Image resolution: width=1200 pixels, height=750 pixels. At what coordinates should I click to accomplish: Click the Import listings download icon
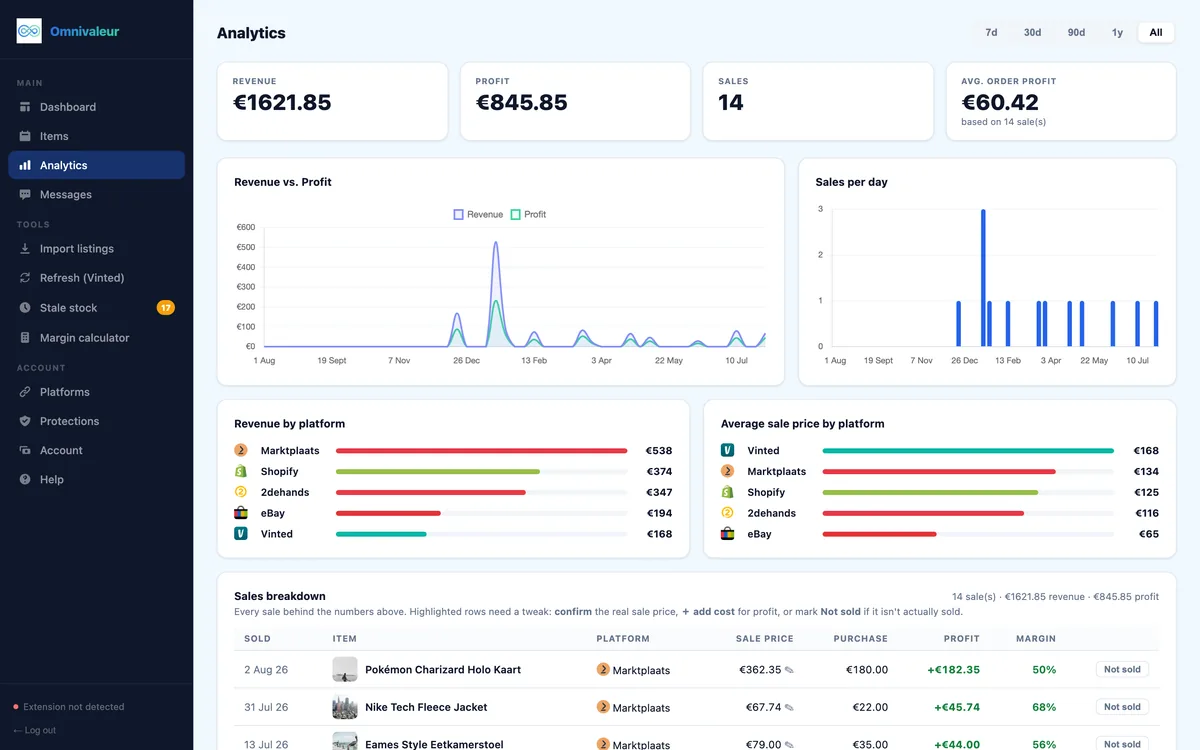[25, 248]
